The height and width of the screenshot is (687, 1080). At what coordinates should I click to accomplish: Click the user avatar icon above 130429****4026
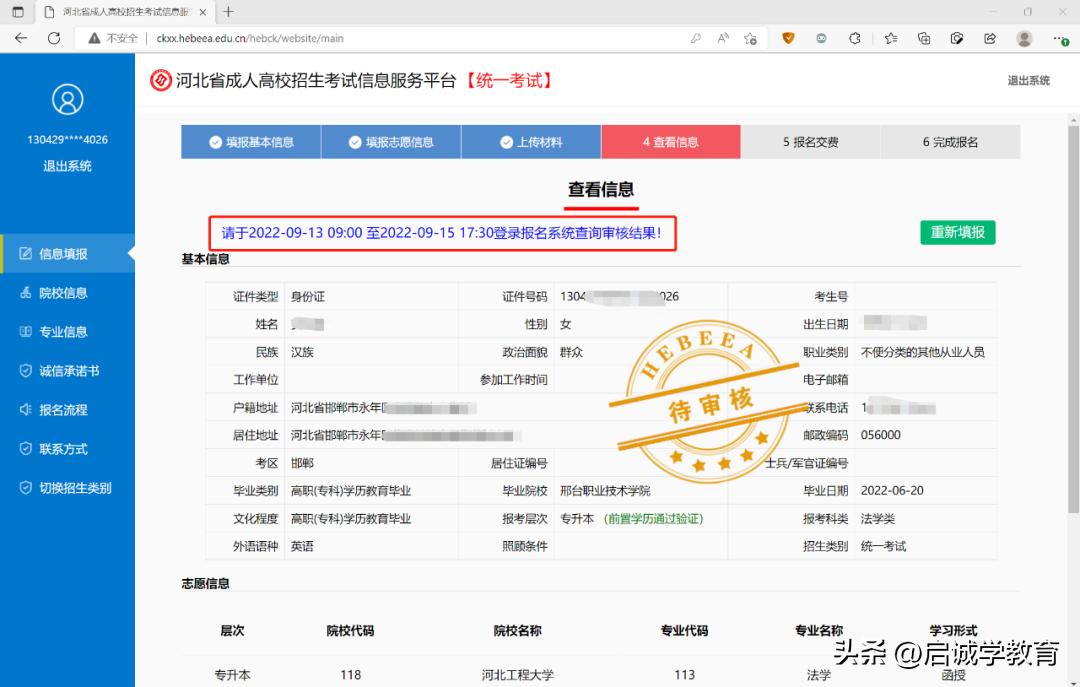(67, 99)
